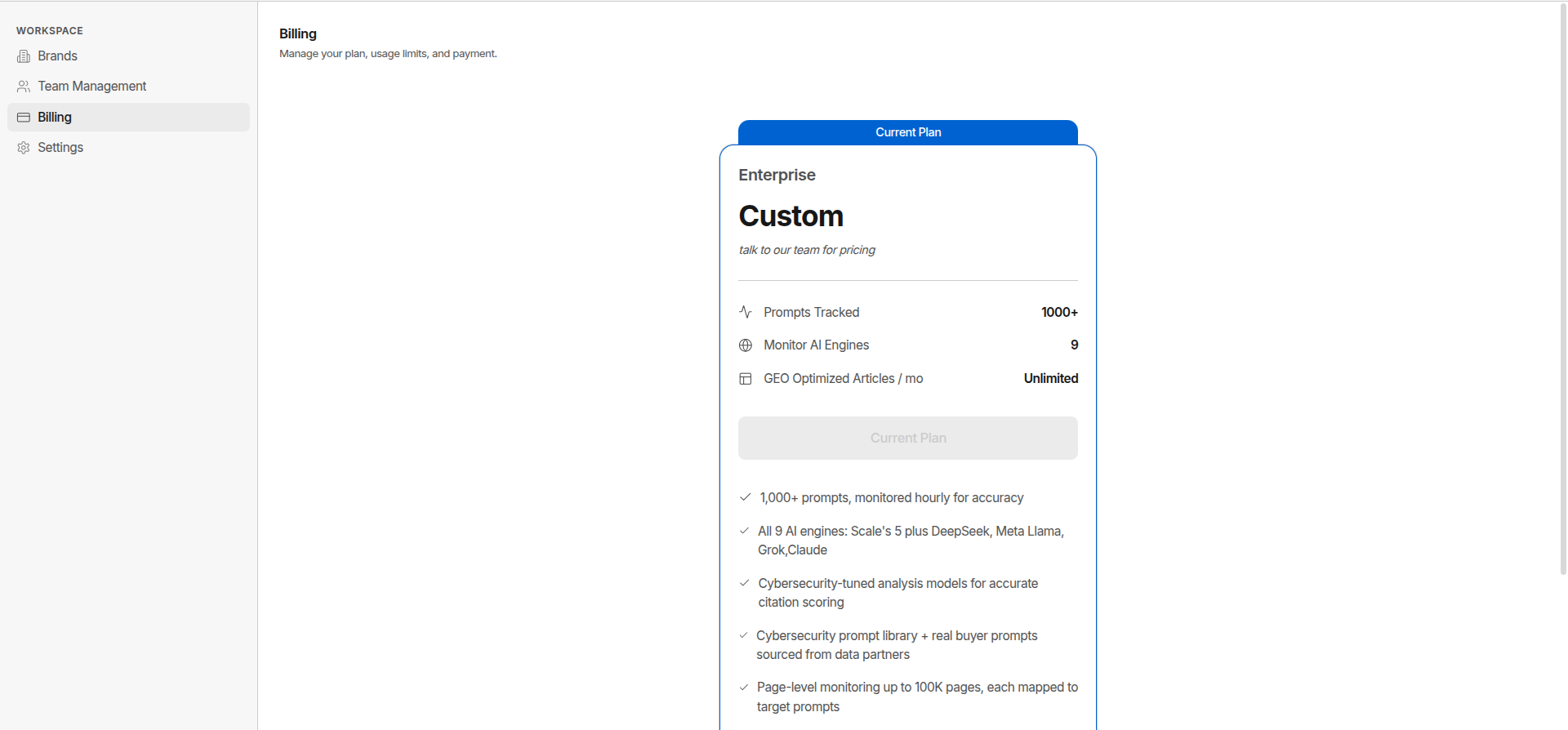Viewport: 1568px width, 730px height.
Task: Click the Brands building icon
Action: 24,56
